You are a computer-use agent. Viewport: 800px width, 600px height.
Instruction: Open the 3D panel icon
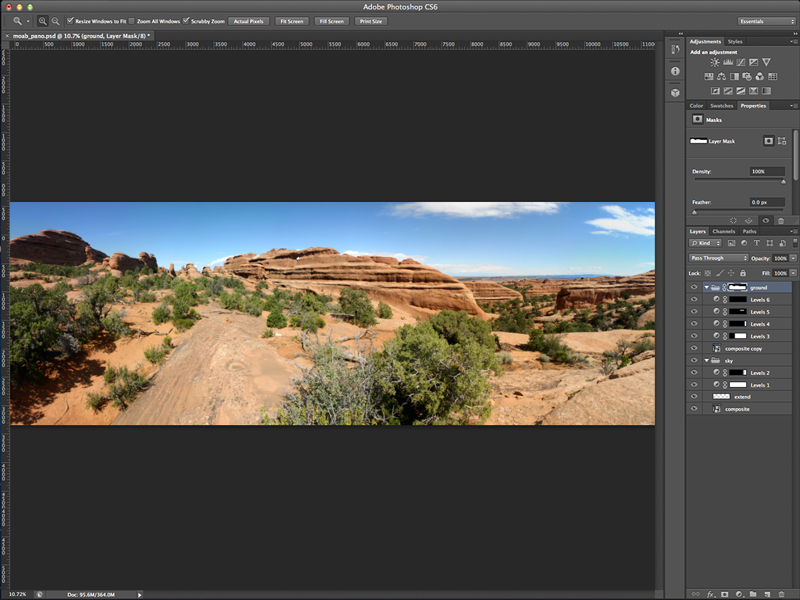(676, 93)
